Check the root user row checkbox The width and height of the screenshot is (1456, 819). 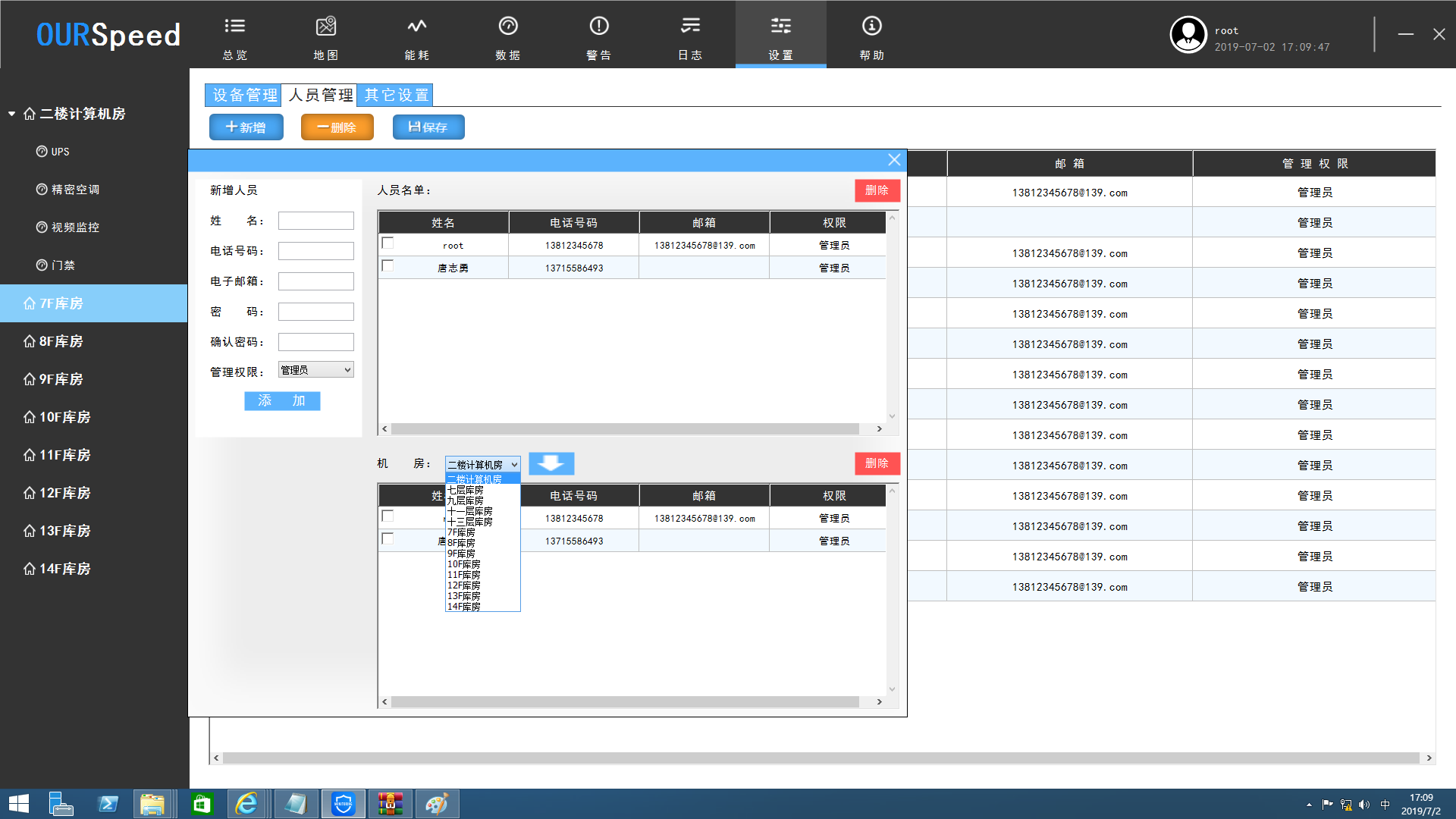(388, 243)
